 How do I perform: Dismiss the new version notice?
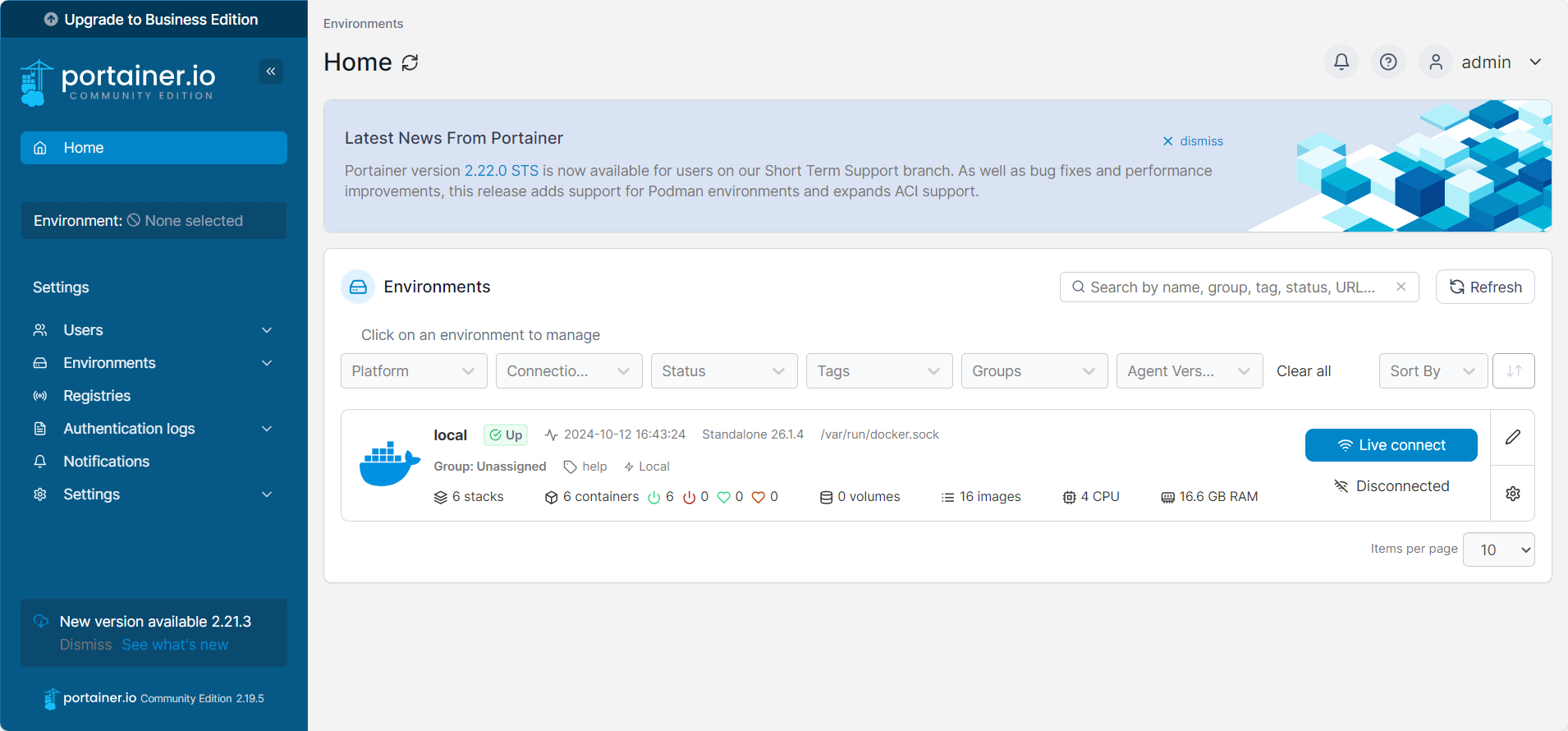85,645
